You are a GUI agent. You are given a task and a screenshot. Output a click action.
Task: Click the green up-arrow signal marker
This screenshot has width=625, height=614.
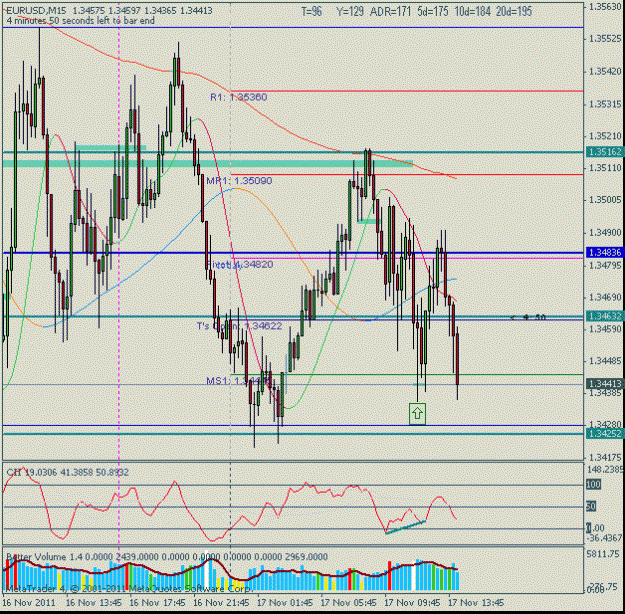tap(417, 413)
